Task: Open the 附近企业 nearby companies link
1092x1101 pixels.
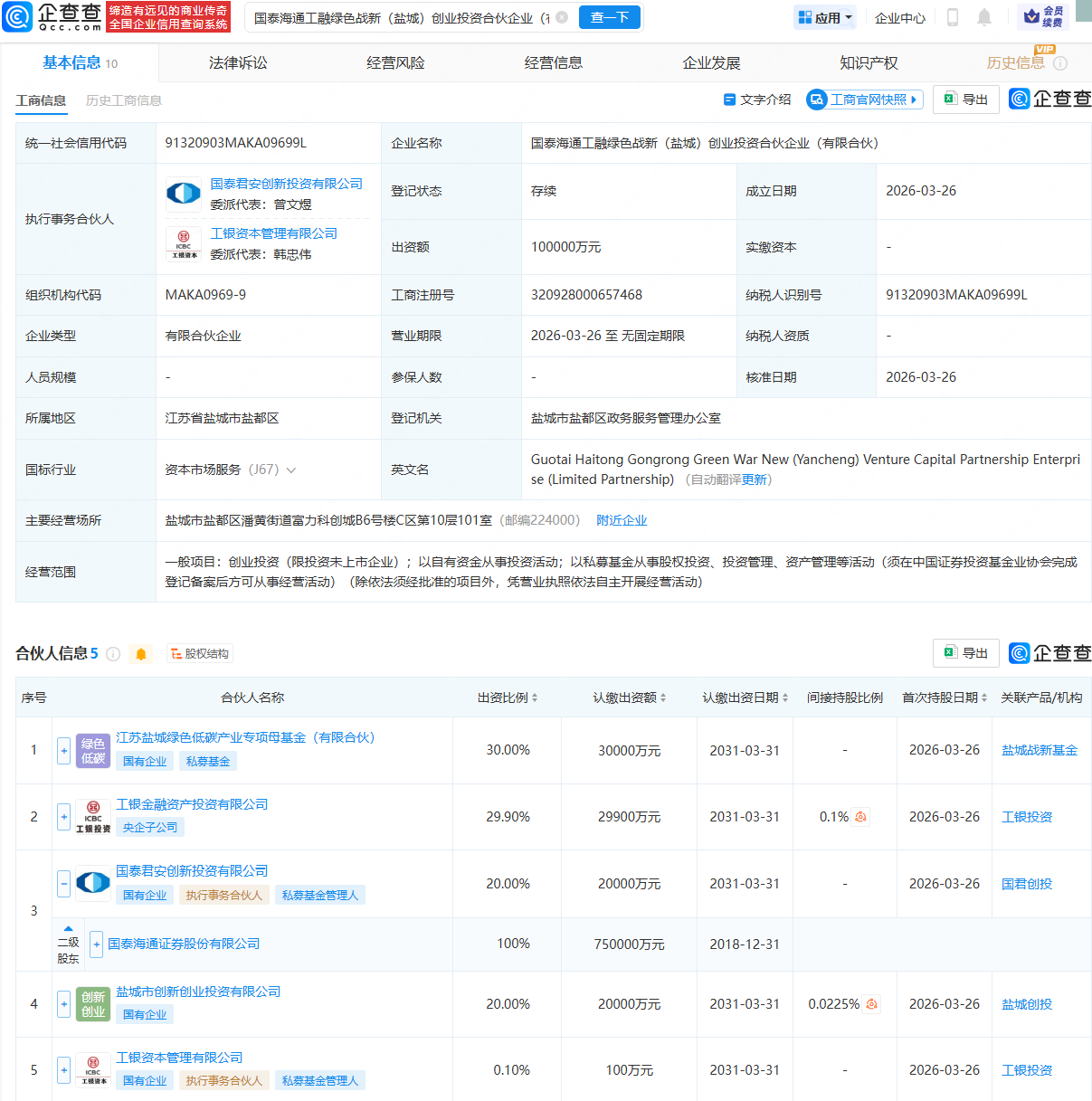Action: pos(622,520)
